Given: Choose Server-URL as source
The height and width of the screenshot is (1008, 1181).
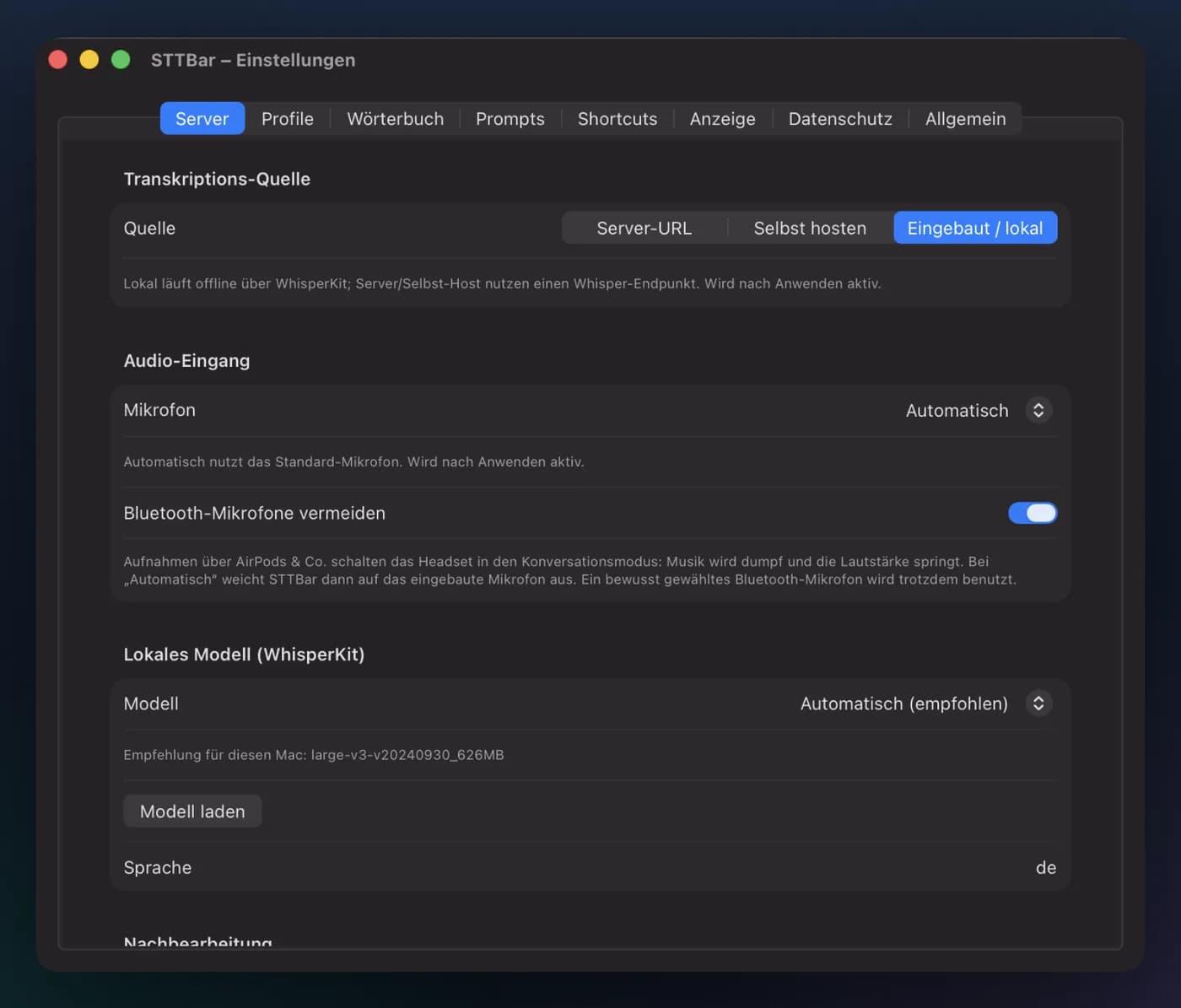Looking at the screenshot, I should coord(644,228).
